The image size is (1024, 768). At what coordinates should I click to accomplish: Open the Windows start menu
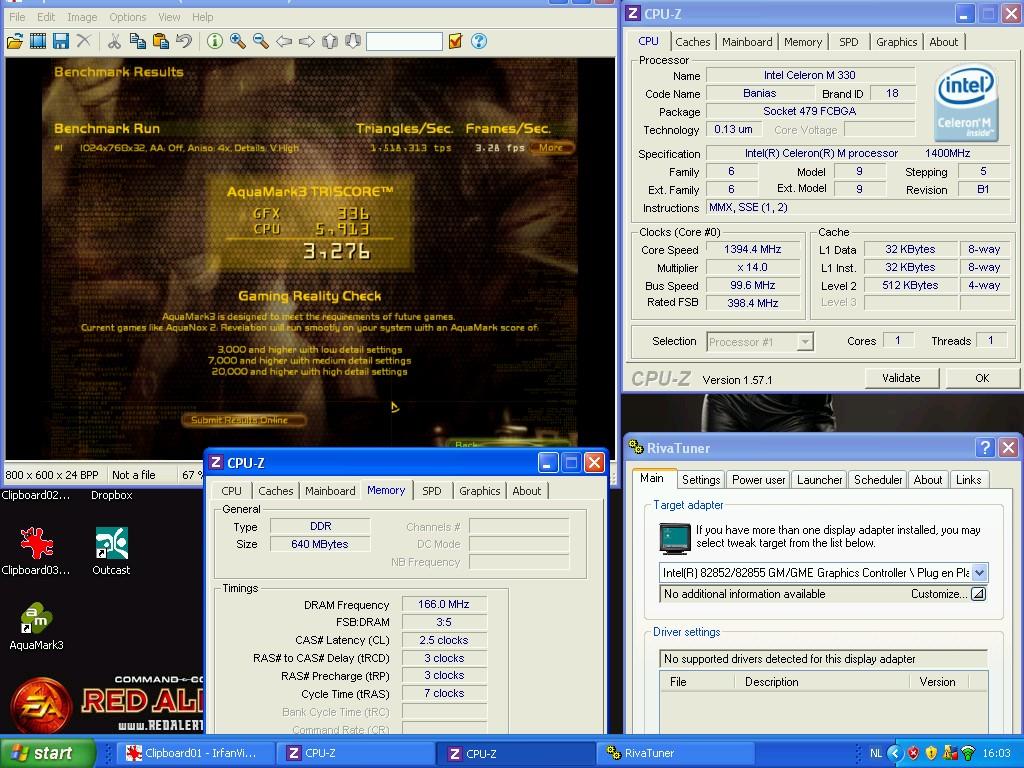point(47,753)
